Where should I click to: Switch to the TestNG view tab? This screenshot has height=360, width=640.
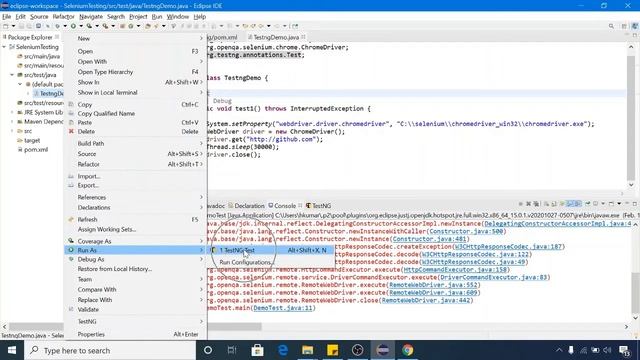tap(318, 206)
